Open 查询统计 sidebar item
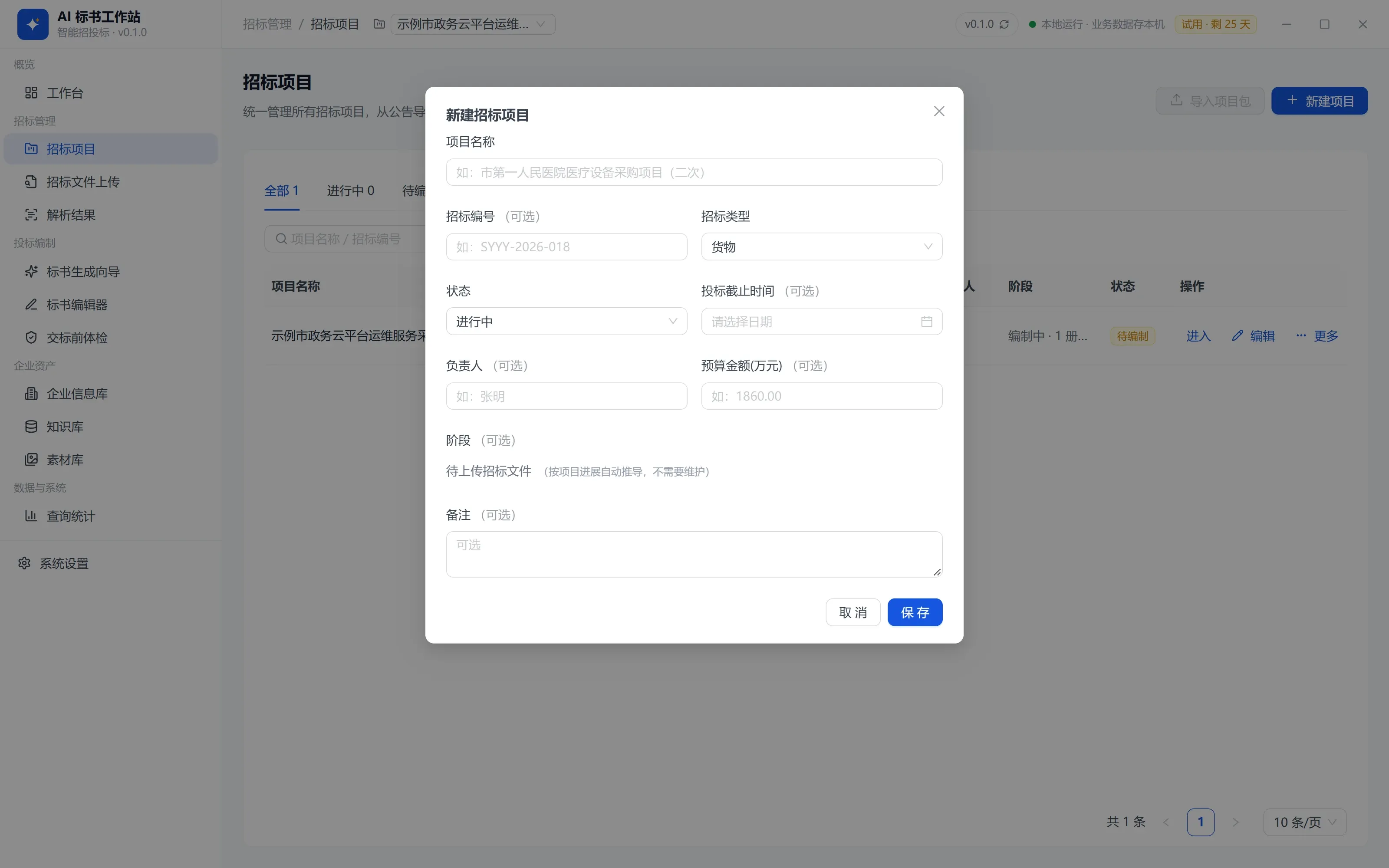The height and width of the screenshot is (868, 1389). click(x=111, y=516)
